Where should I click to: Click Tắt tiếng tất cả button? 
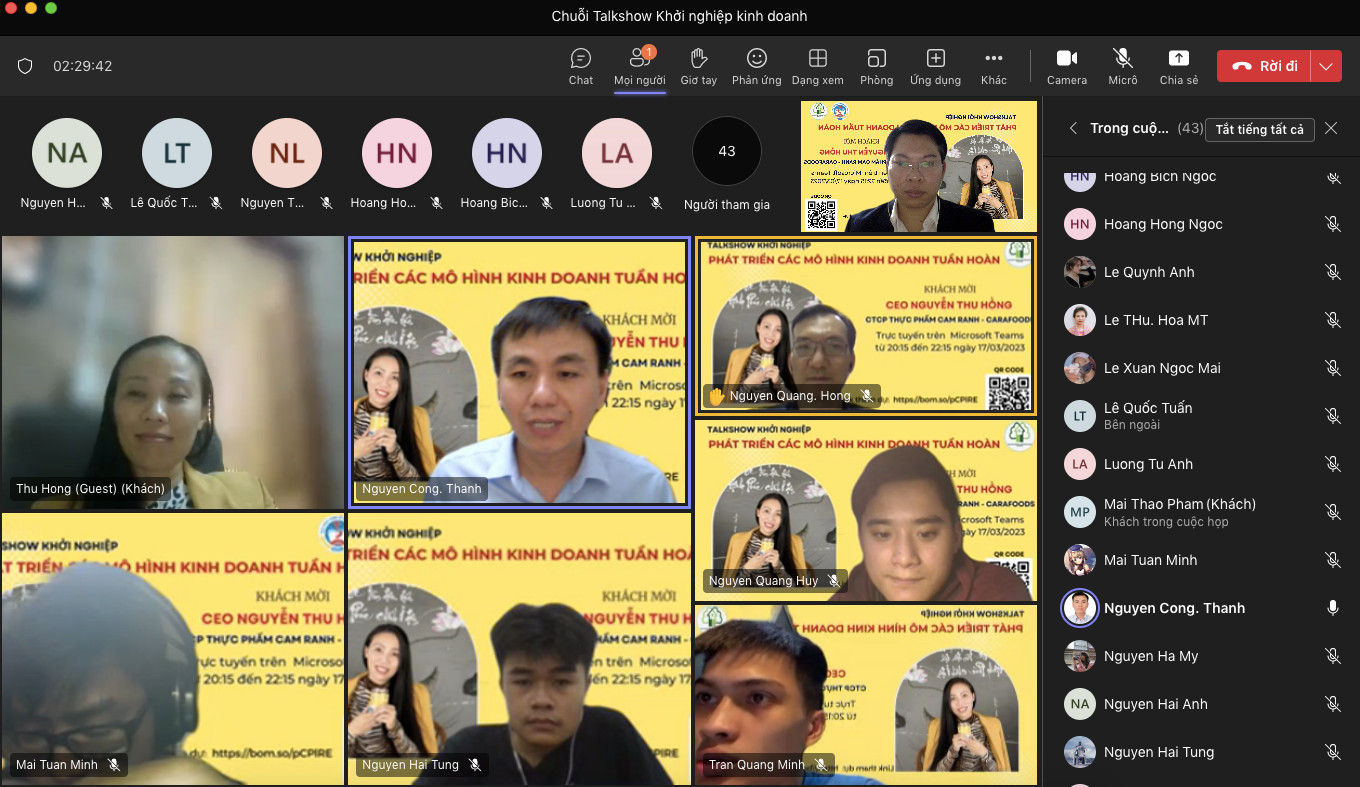(1259, 129)
